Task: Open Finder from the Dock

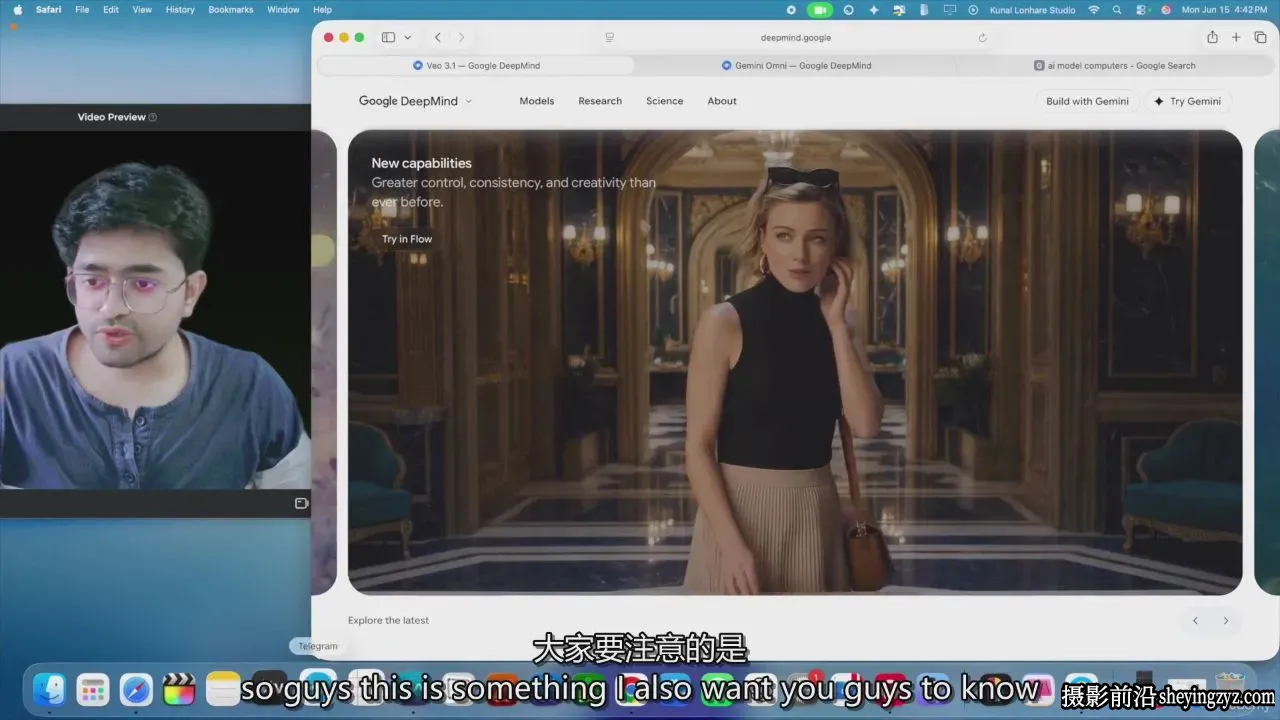Action: click(x=49, y=689)
